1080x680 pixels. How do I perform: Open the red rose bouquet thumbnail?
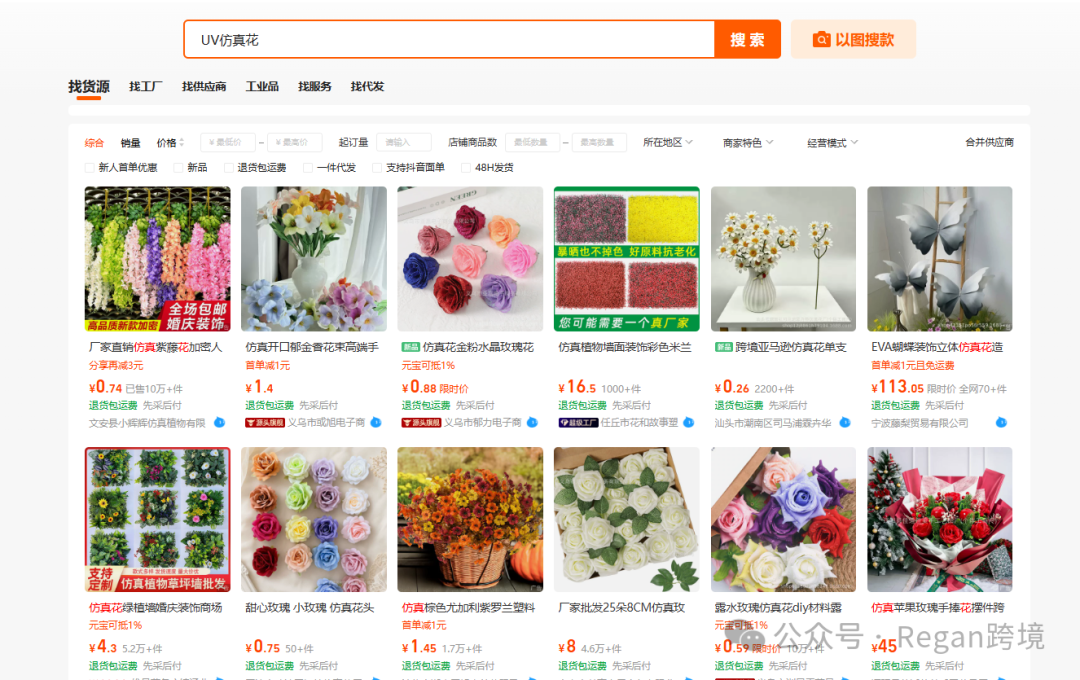pyautogui.click(x=939, y=519)
